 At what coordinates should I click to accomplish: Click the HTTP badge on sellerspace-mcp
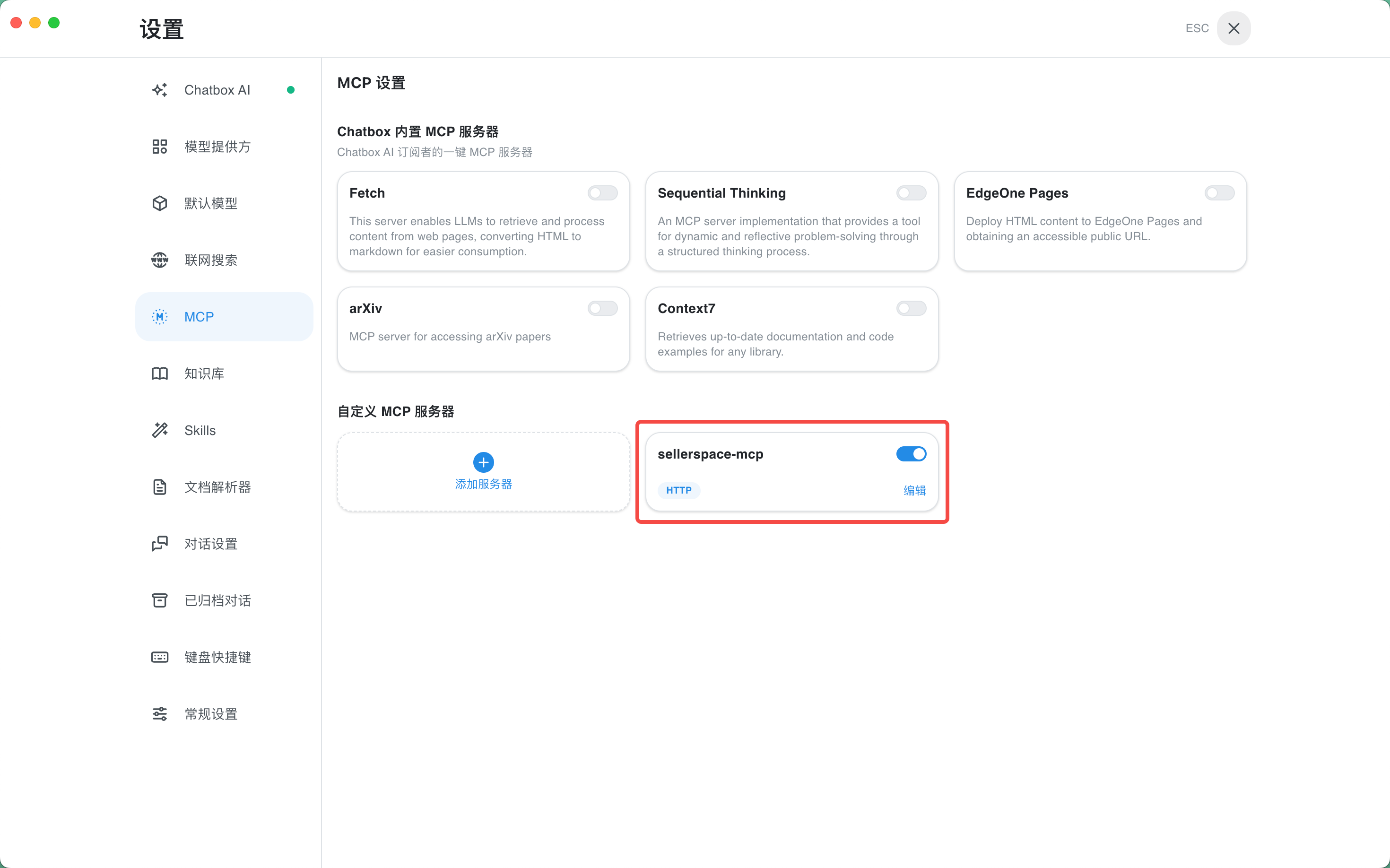pyautogui.click(x=678, y=490)
